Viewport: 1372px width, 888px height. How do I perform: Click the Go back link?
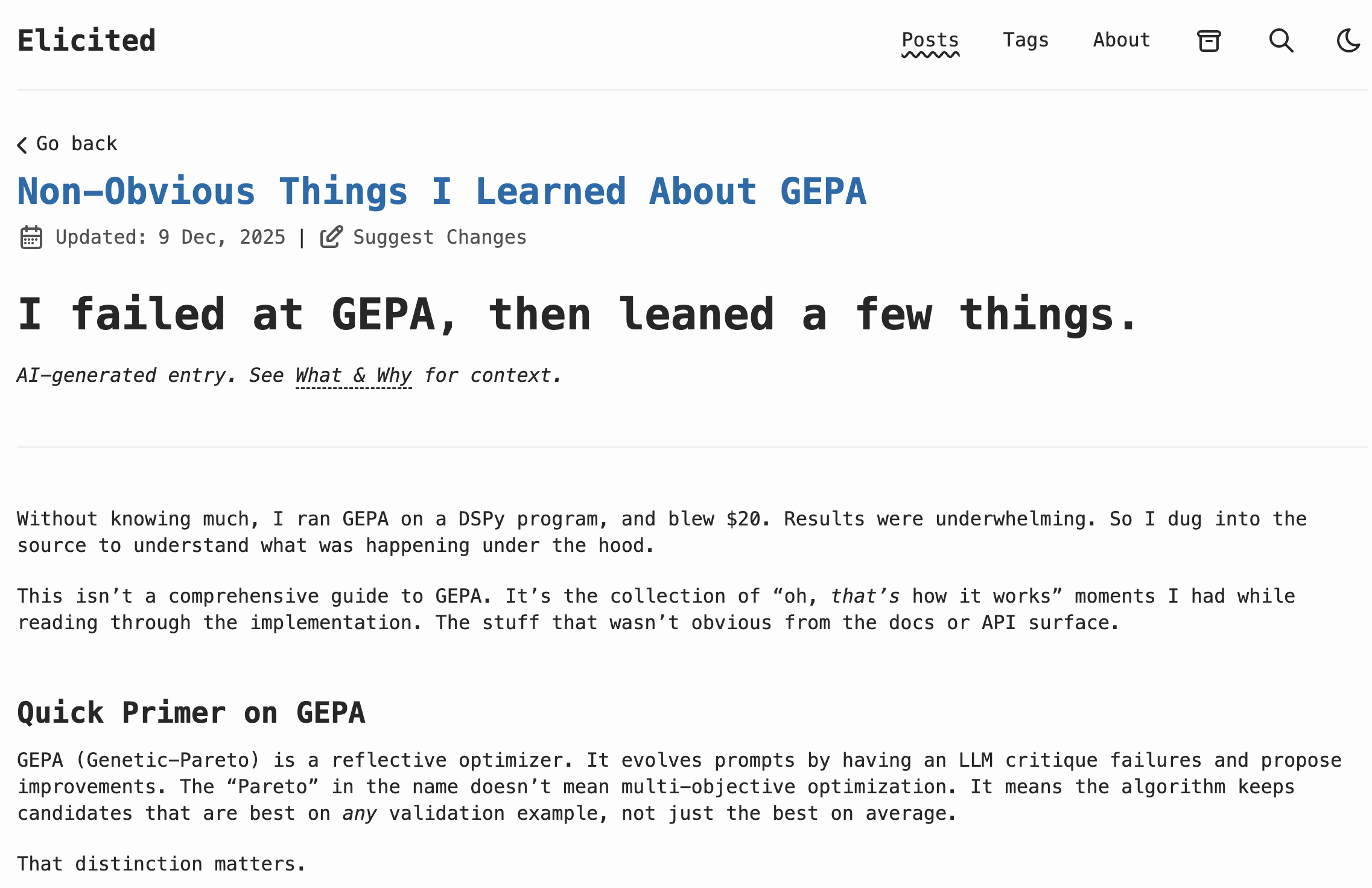(x=76, y=144)
